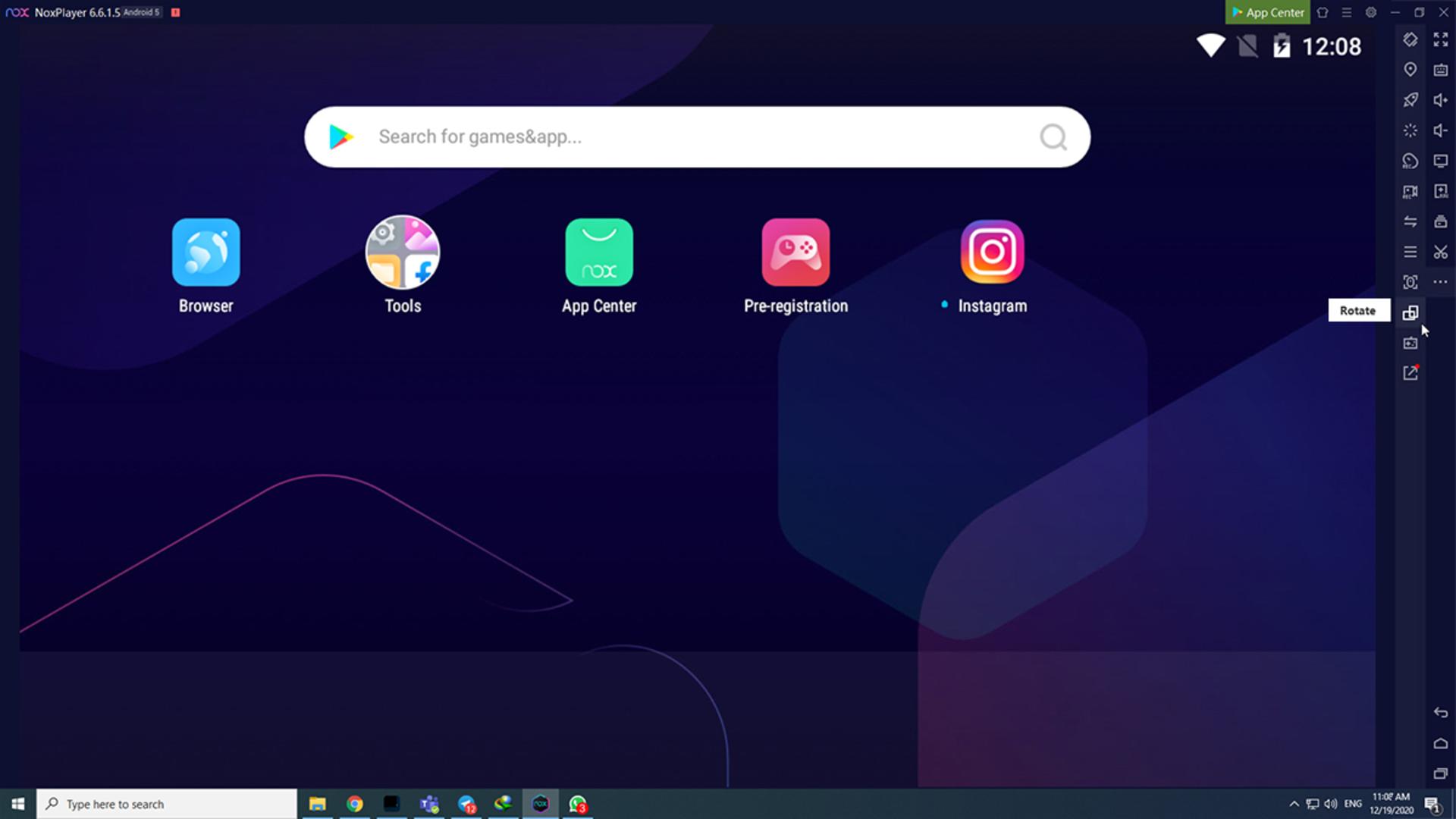
Task: Show hidden system tray icons
Action: tap(1294, 804)
